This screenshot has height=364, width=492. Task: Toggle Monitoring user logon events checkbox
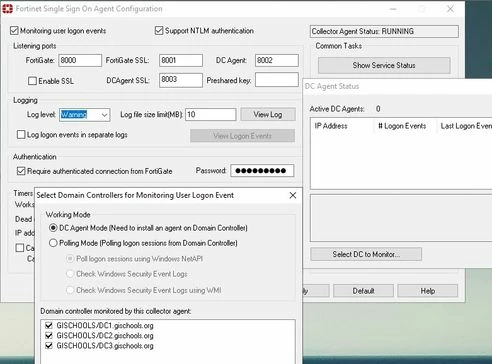point(14,31)
